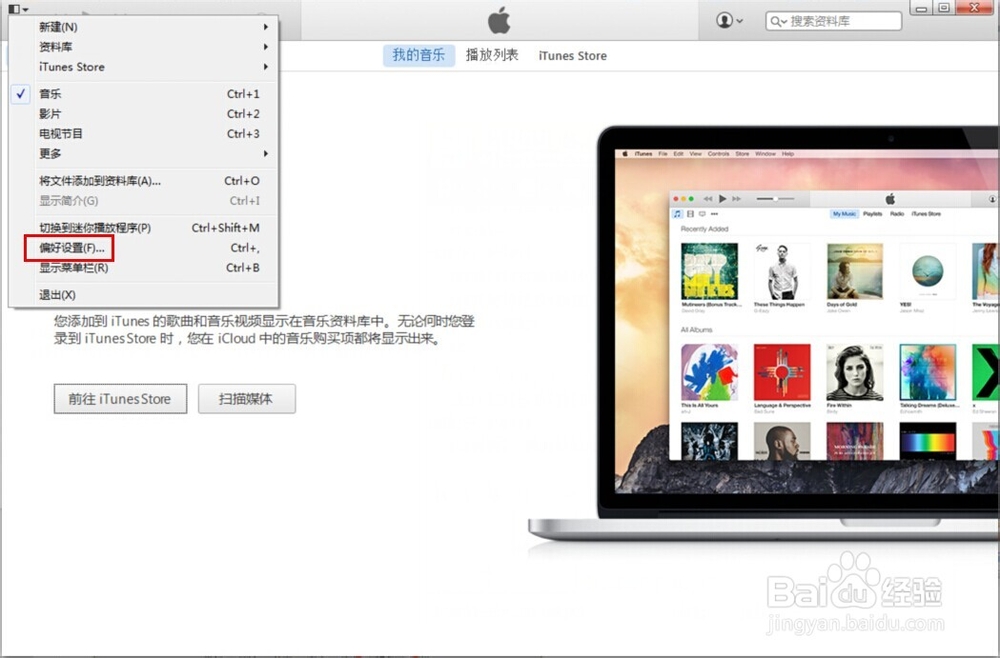This screenshot has width=1000, height=658.
Task: Expand the 更多 submenu
Action: point(144,154)
